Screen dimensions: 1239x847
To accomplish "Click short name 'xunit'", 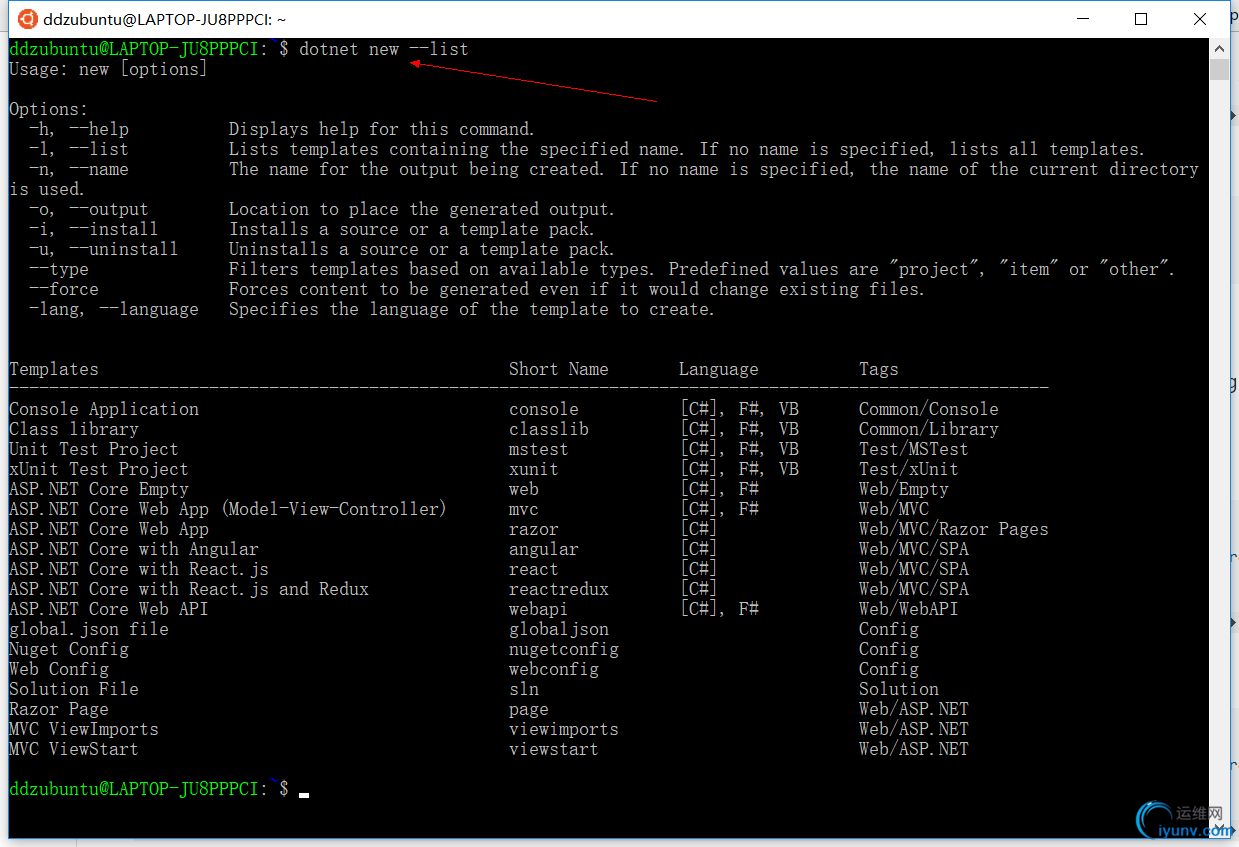I will coord(534,469).
